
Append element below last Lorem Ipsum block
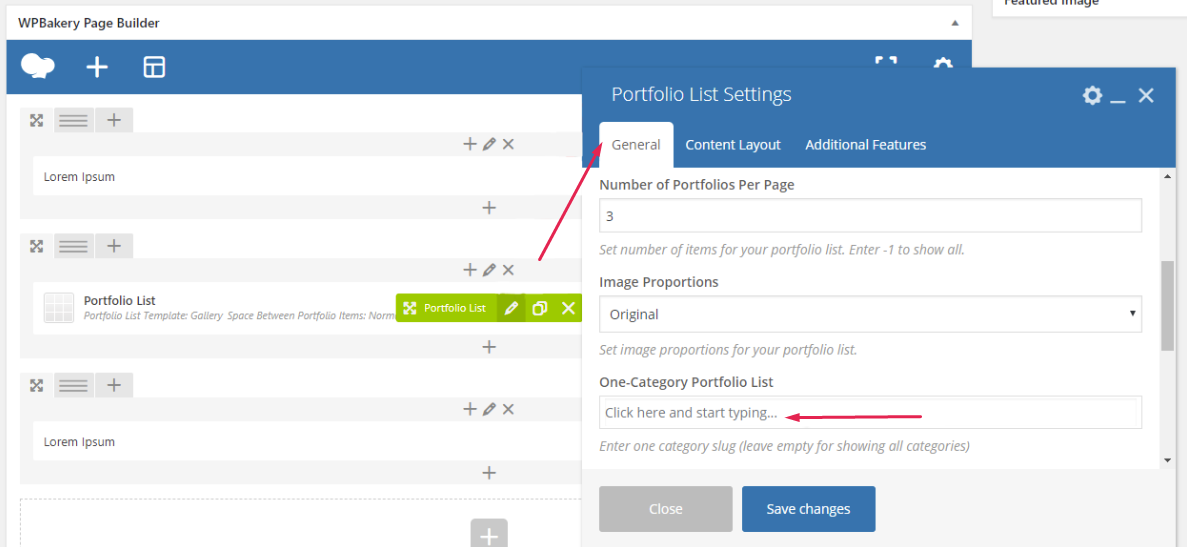pyautogui.click(x=489, y=472)
